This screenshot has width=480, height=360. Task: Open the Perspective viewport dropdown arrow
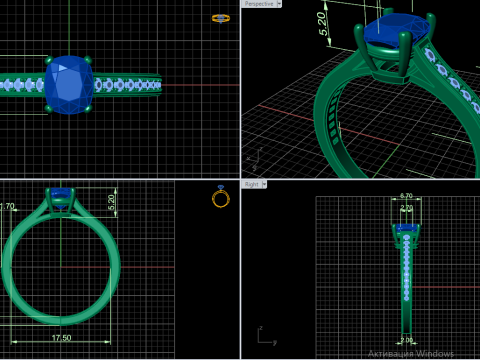pos(279,4)
